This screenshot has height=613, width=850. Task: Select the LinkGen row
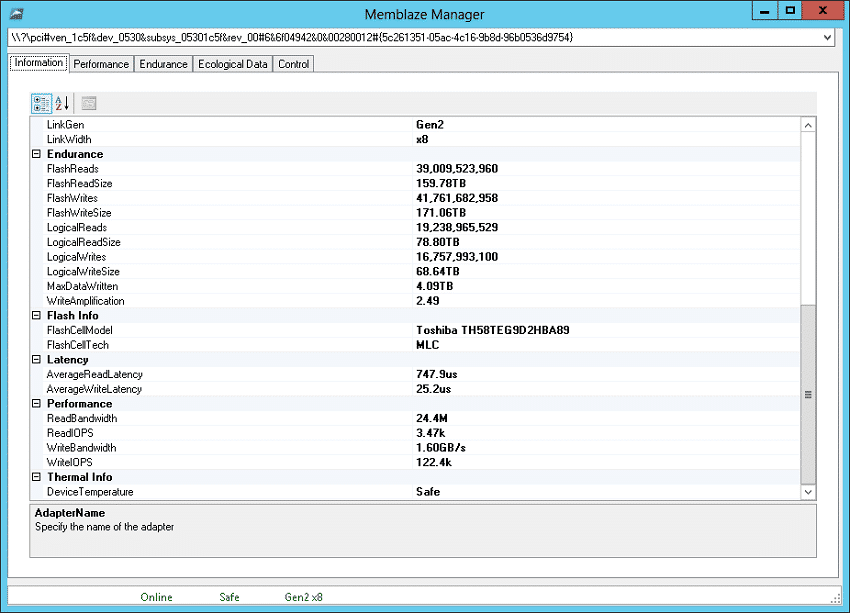tap(415, 125)
